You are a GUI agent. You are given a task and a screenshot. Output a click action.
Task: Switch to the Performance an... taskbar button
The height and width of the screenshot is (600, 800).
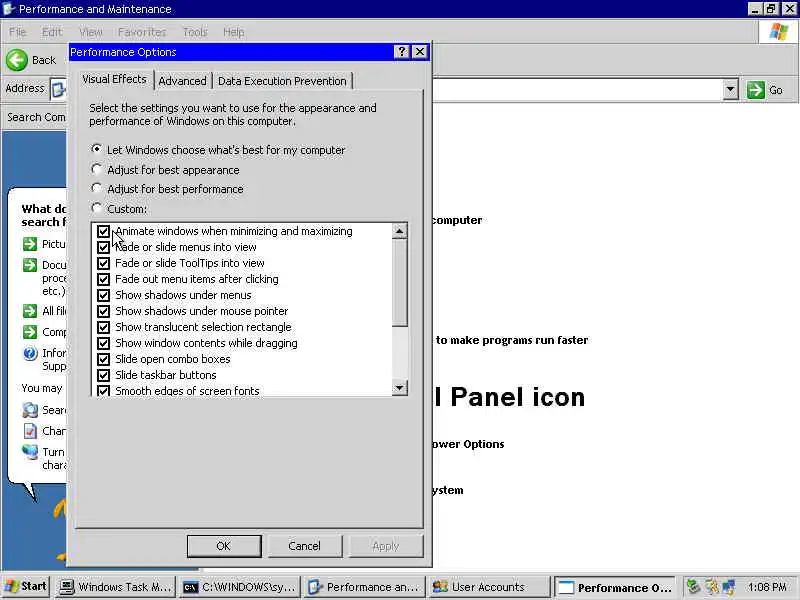[x=364, y=587]
